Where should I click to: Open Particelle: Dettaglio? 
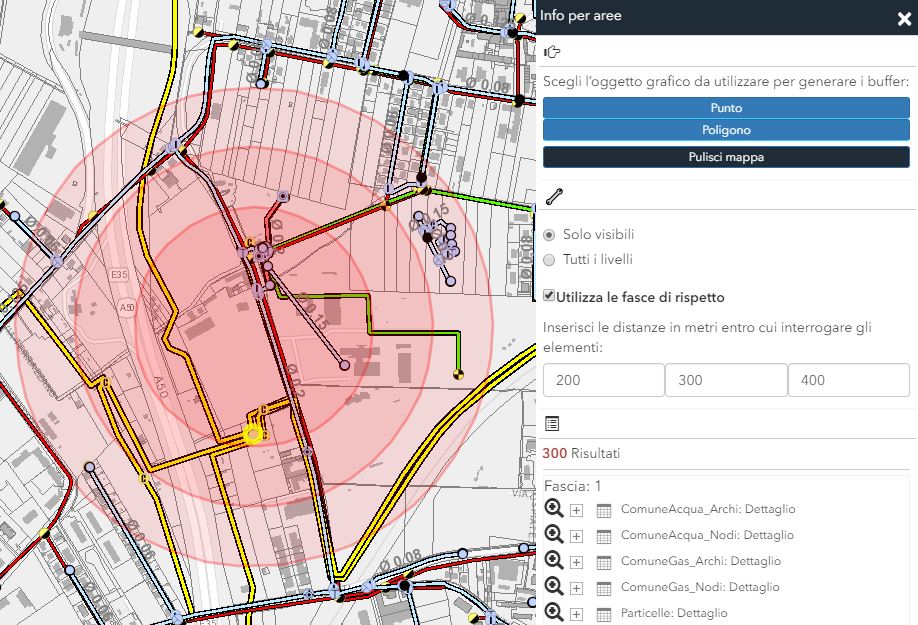coord(674,613)
